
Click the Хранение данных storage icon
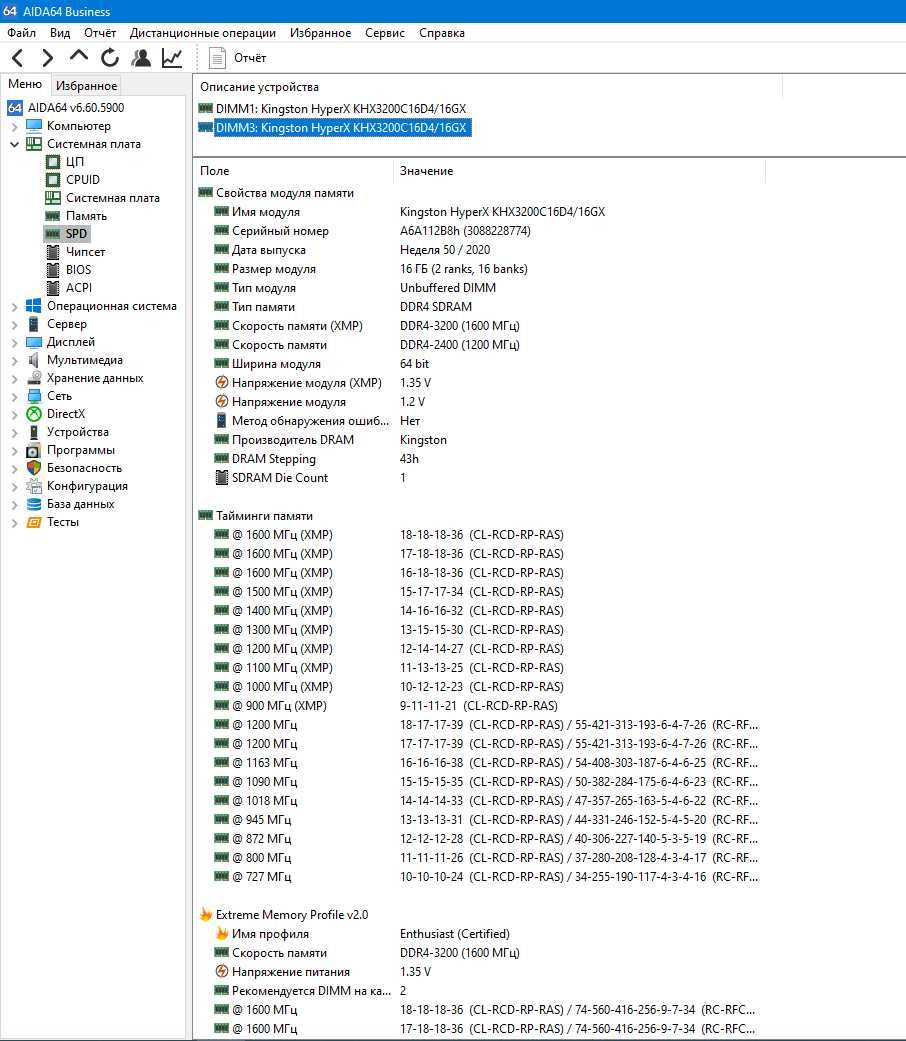tap(34, 378)
